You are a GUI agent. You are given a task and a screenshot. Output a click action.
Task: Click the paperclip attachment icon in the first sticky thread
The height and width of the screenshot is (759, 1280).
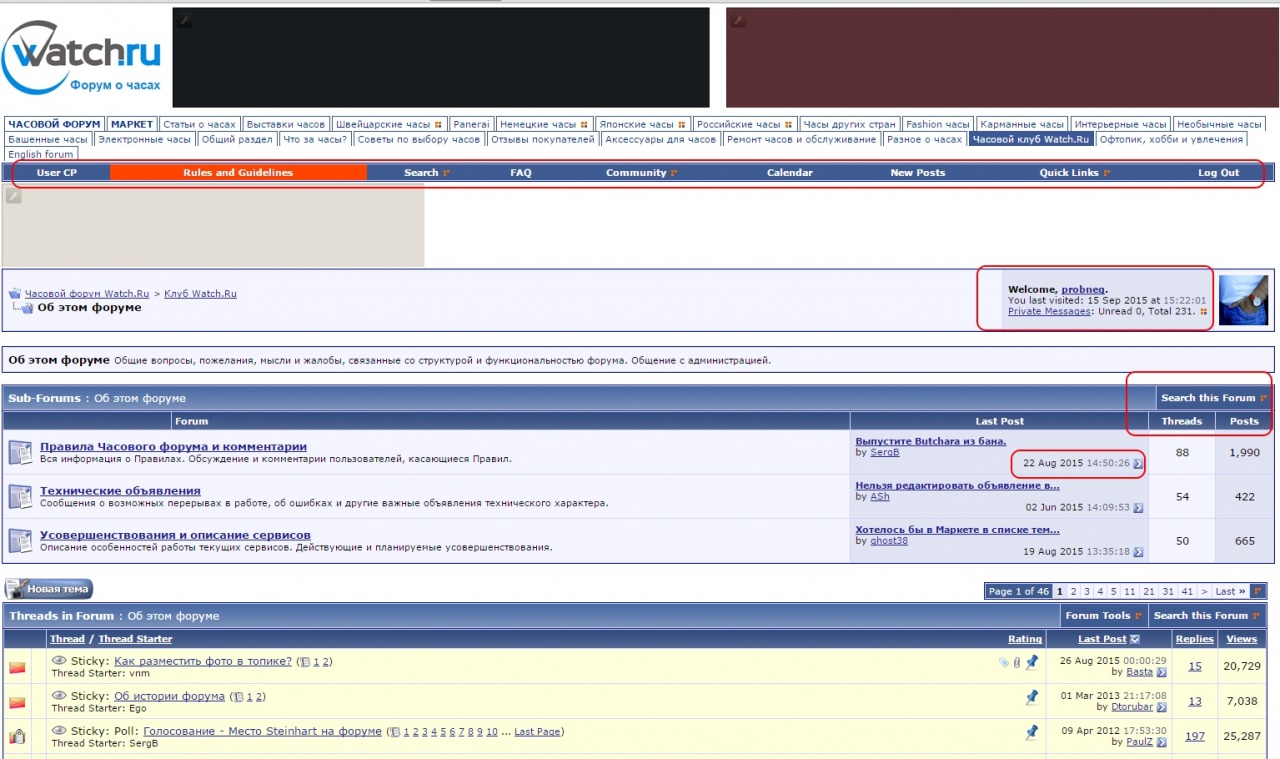tap(1017, 662)
